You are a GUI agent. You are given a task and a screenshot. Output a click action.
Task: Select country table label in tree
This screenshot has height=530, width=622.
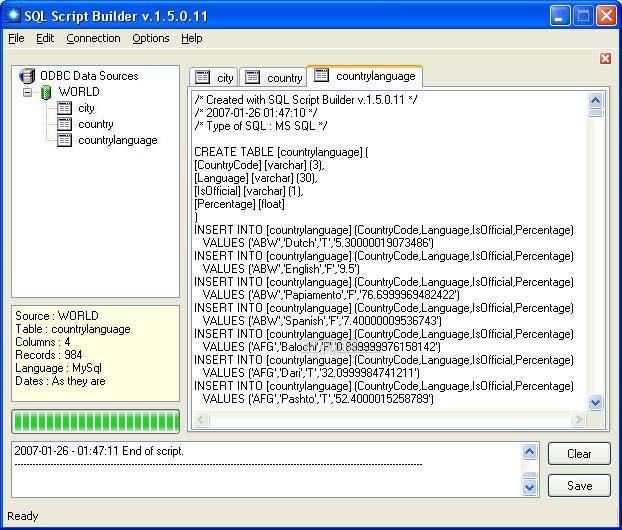96,125
